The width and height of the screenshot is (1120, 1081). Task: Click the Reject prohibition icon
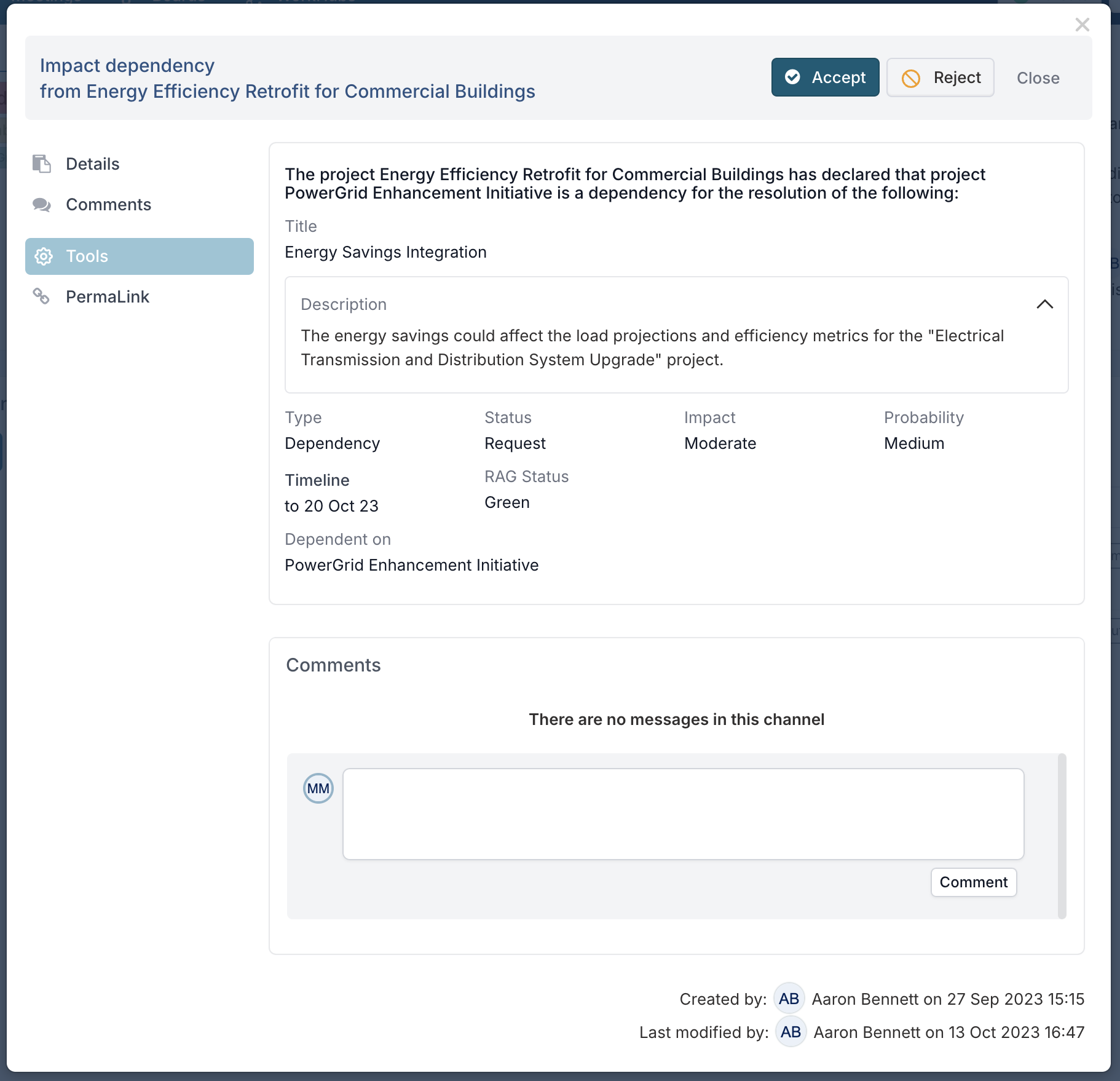pos(911,78)
